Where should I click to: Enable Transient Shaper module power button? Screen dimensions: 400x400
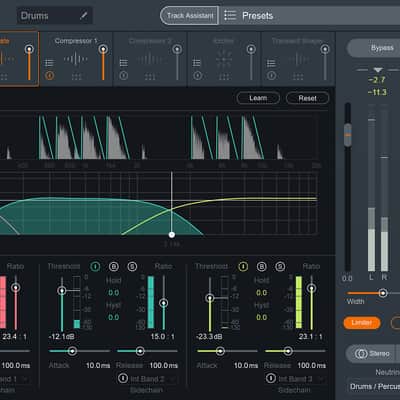click(271, 76)
